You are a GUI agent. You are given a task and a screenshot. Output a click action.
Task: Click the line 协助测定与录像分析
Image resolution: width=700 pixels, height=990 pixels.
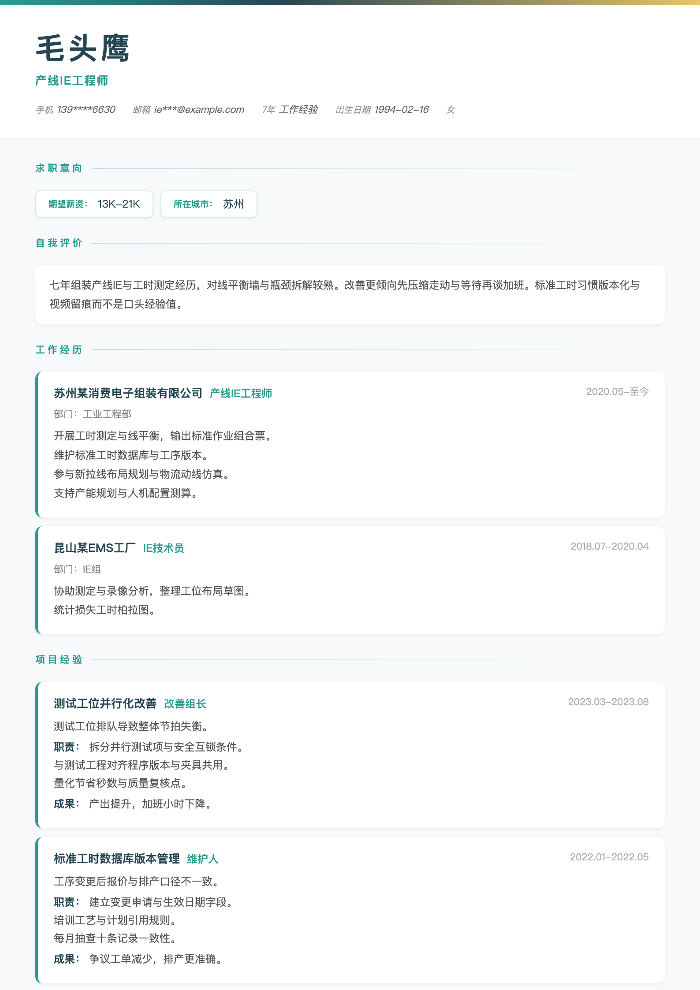pyautogui.click(x=153, y=592)
